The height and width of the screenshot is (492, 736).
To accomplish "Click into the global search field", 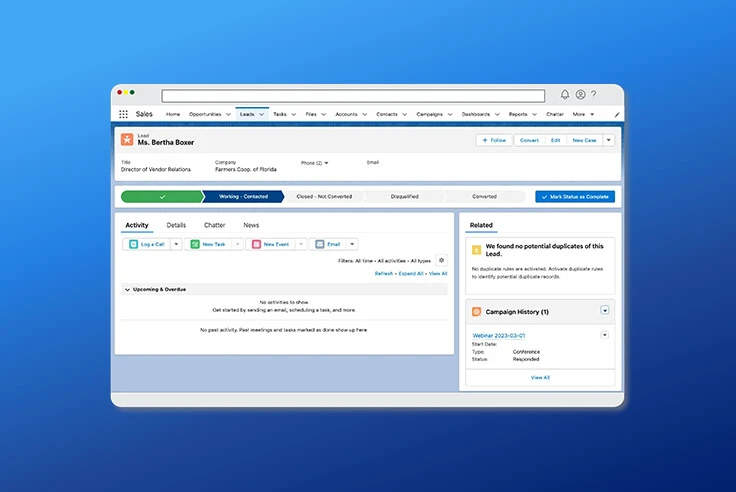I will [x=353, y=96].
